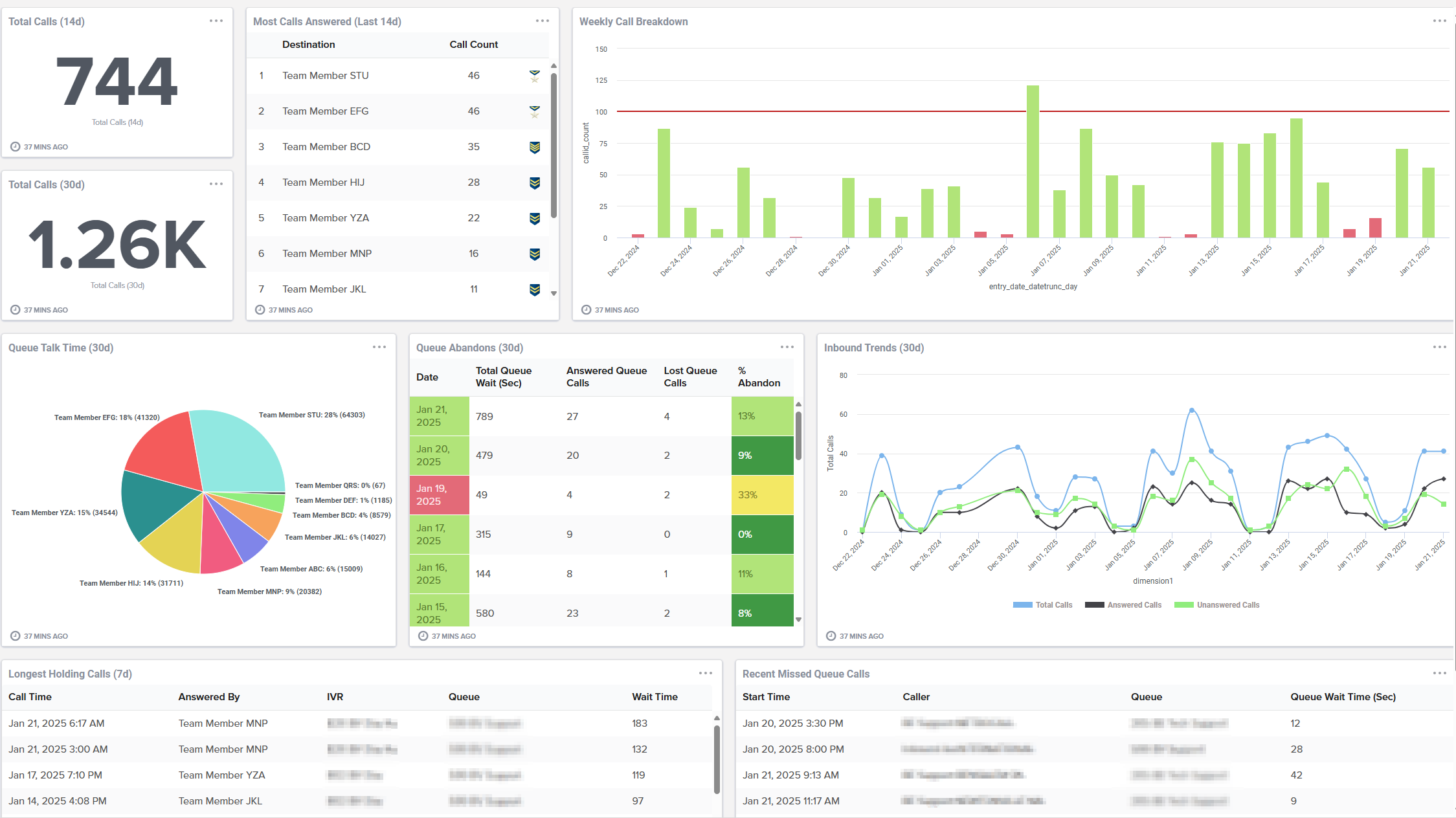Click rank badge icon for Team Member MNP
The width and height of the screenshot is (1456, 818).
coord(535,254)
